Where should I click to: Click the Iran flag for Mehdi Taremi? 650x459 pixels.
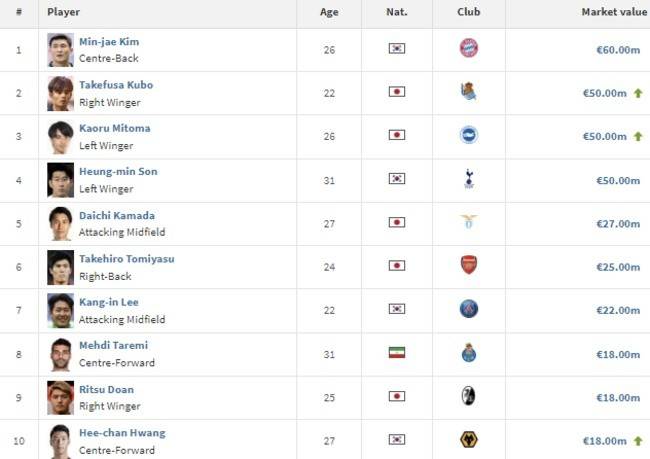(397, 352)
